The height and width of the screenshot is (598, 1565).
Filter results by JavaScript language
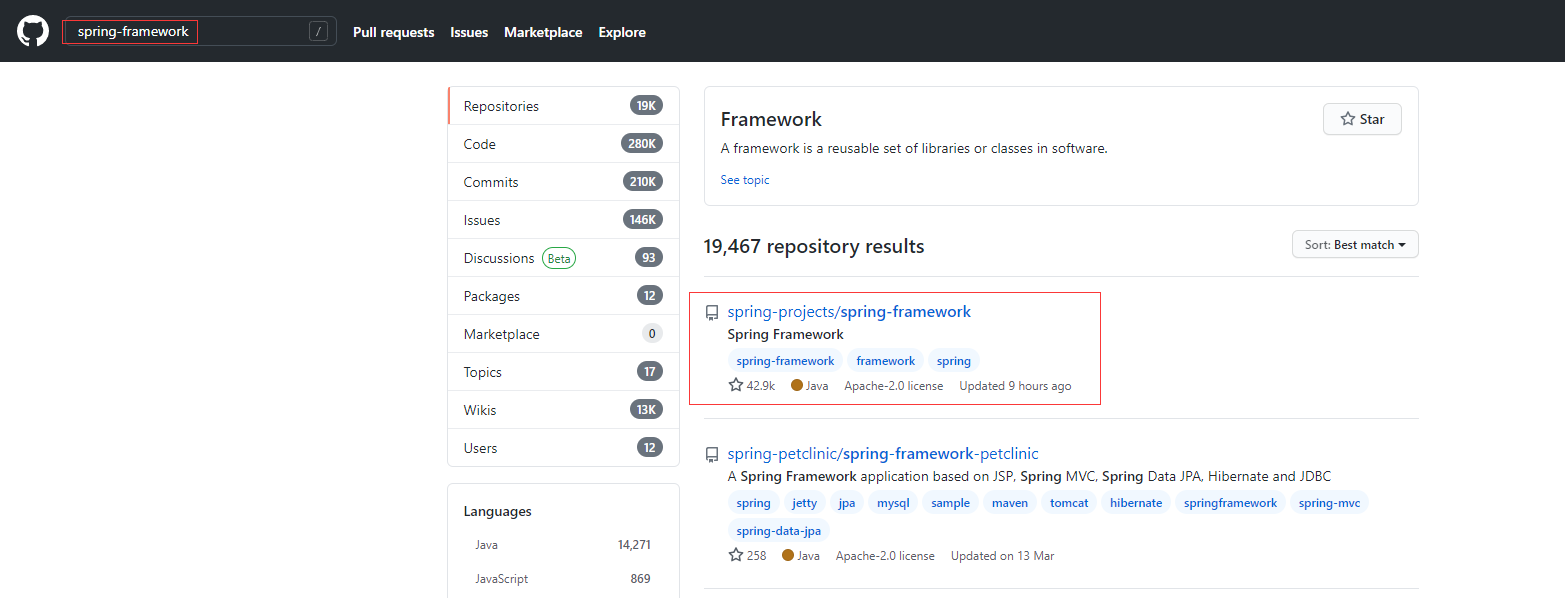(563, 579)
